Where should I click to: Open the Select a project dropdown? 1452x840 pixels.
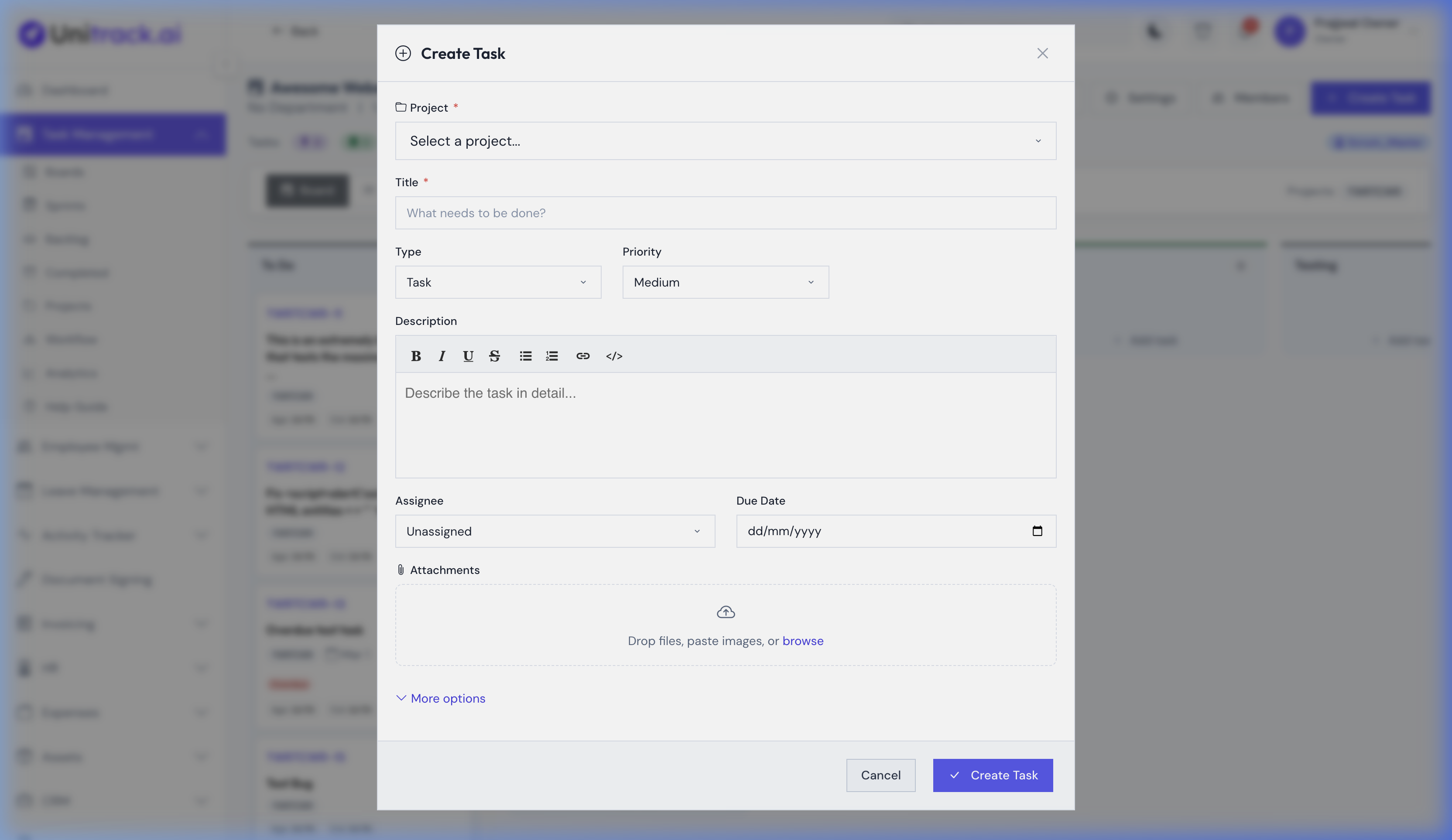click(725, 140)
